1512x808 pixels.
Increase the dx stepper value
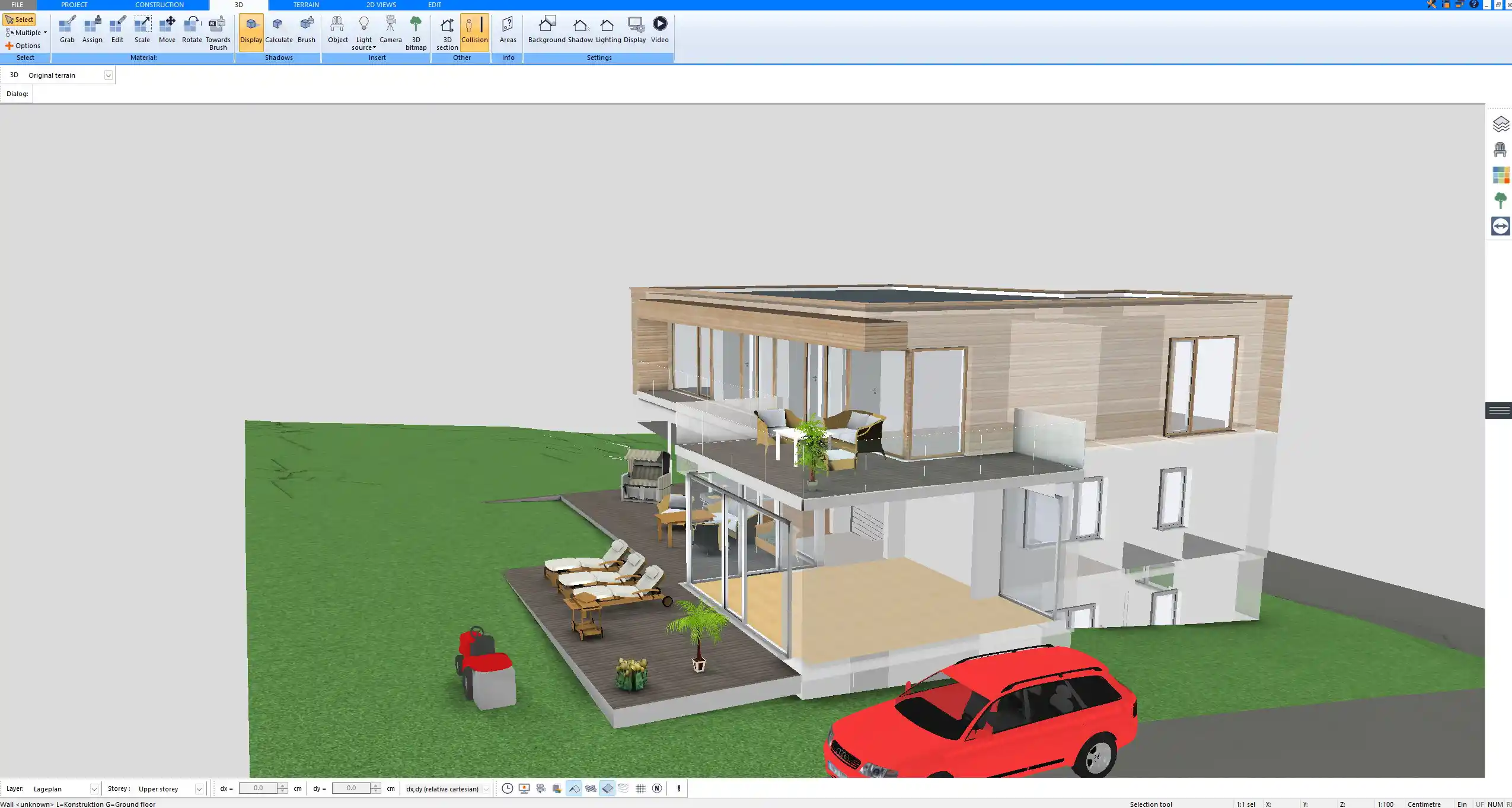tap(283, 785)
